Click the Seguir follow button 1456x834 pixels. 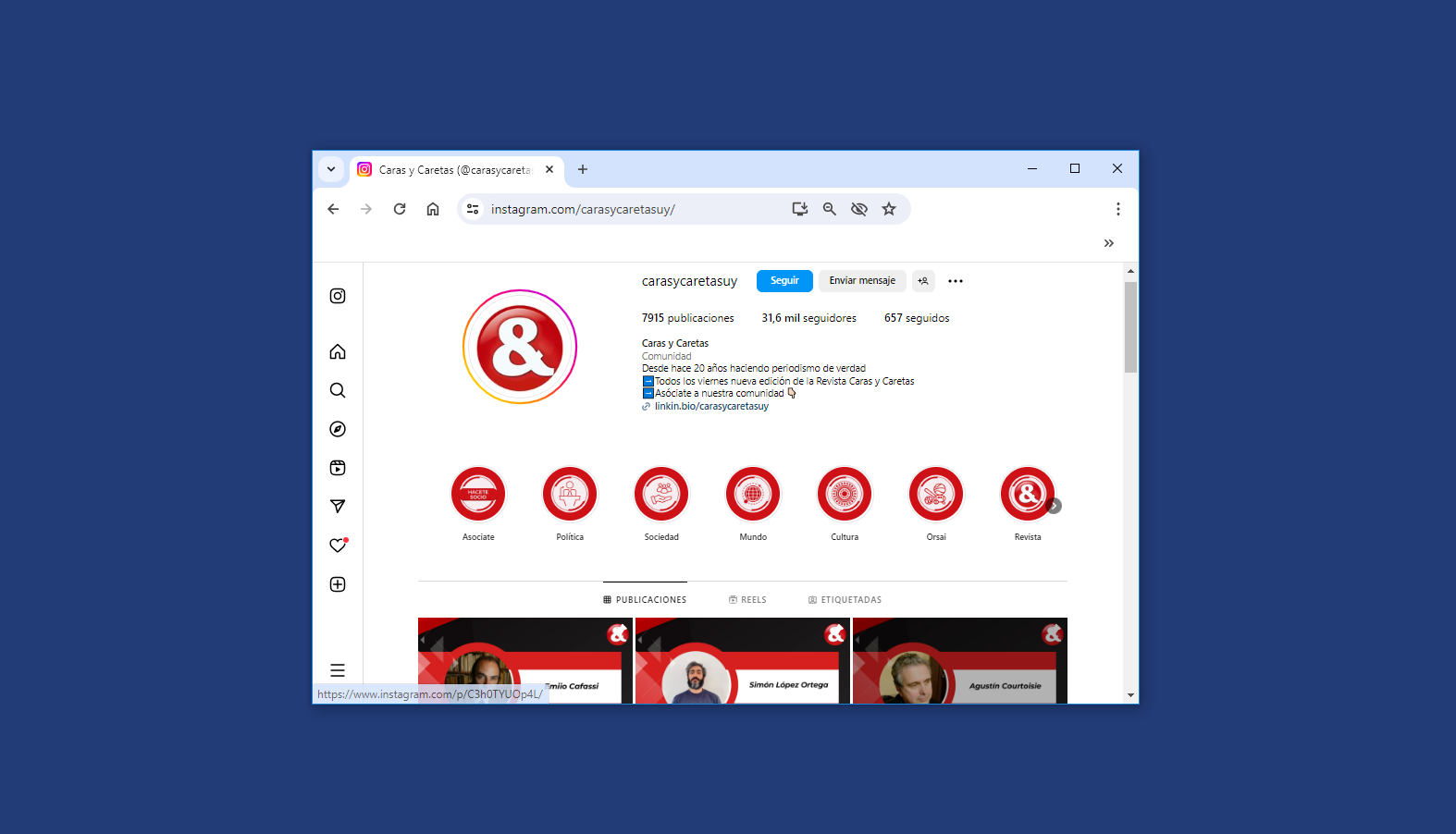784,281
